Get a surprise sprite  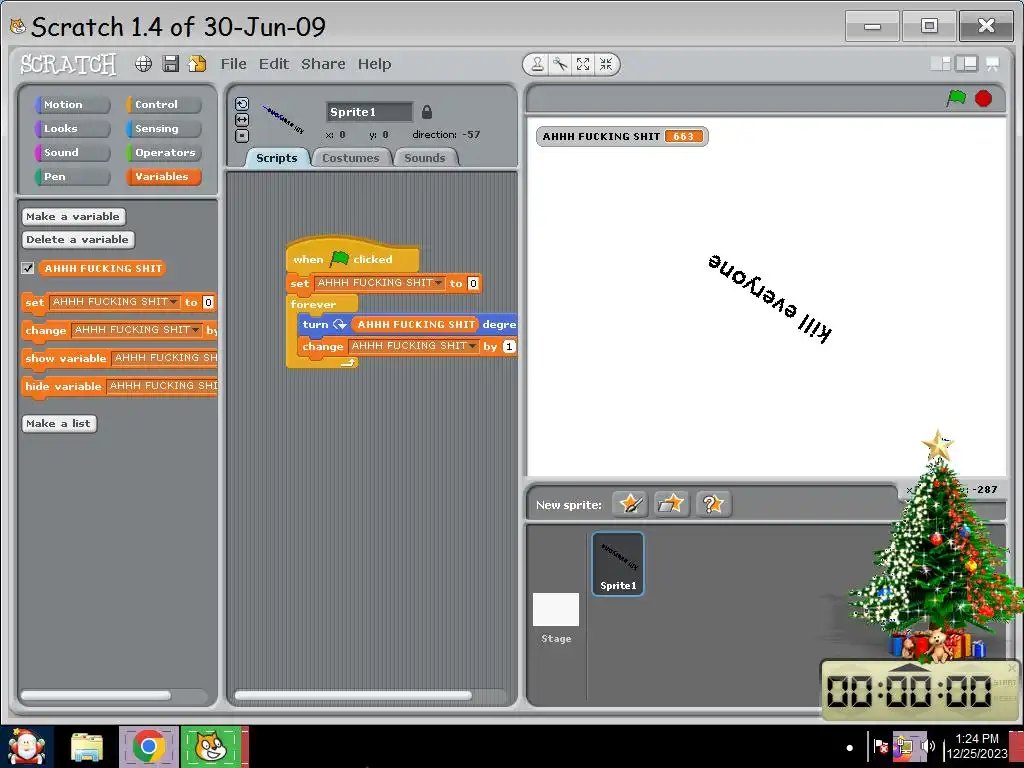click(x=713, y=504)
